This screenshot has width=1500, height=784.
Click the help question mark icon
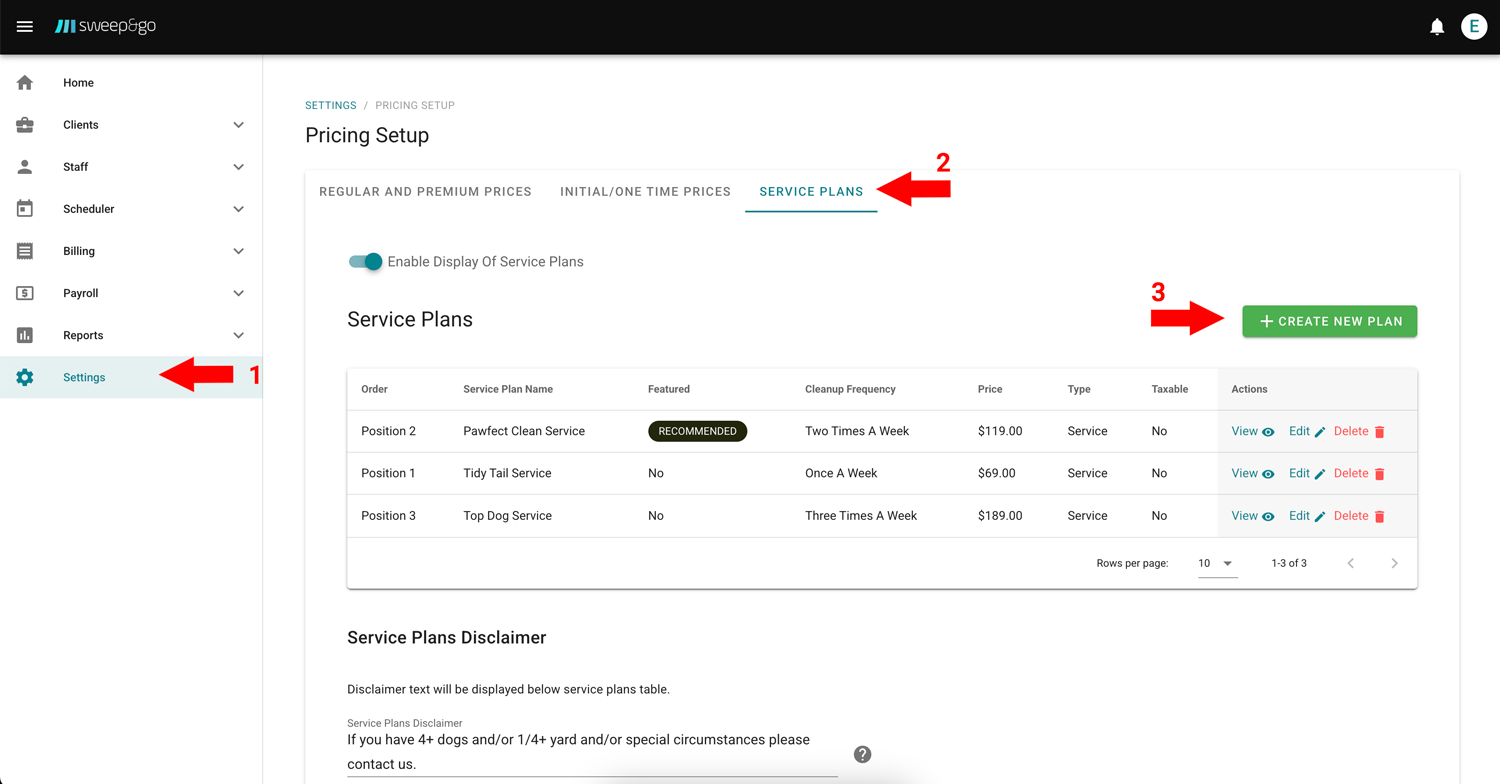point(862,754)
